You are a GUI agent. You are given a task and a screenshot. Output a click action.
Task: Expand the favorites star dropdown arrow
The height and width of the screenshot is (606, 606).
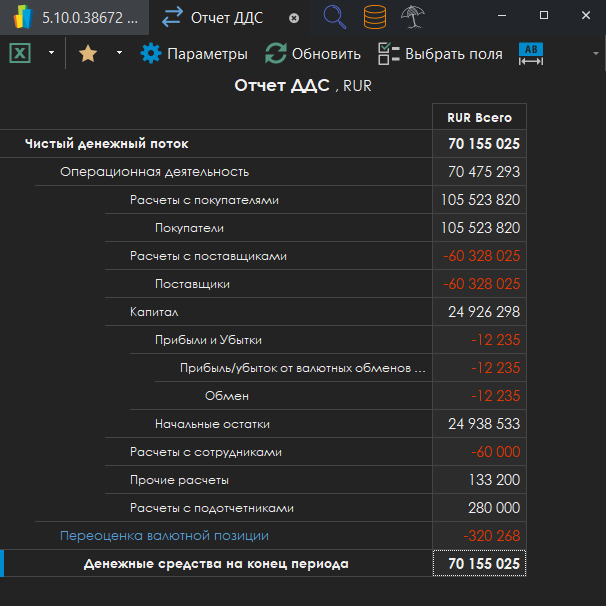coord(119,54)
